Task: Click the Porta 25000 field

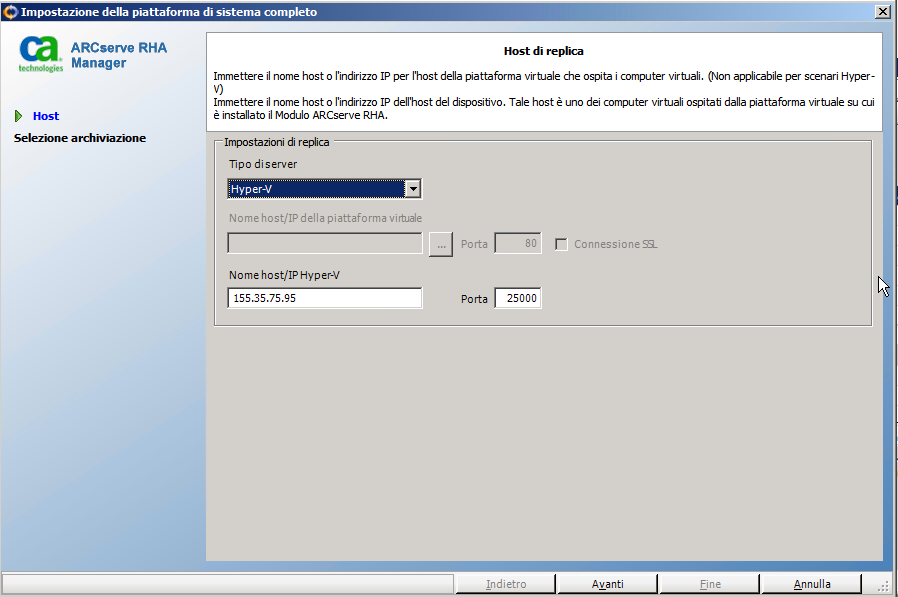Action: (518, 298)
